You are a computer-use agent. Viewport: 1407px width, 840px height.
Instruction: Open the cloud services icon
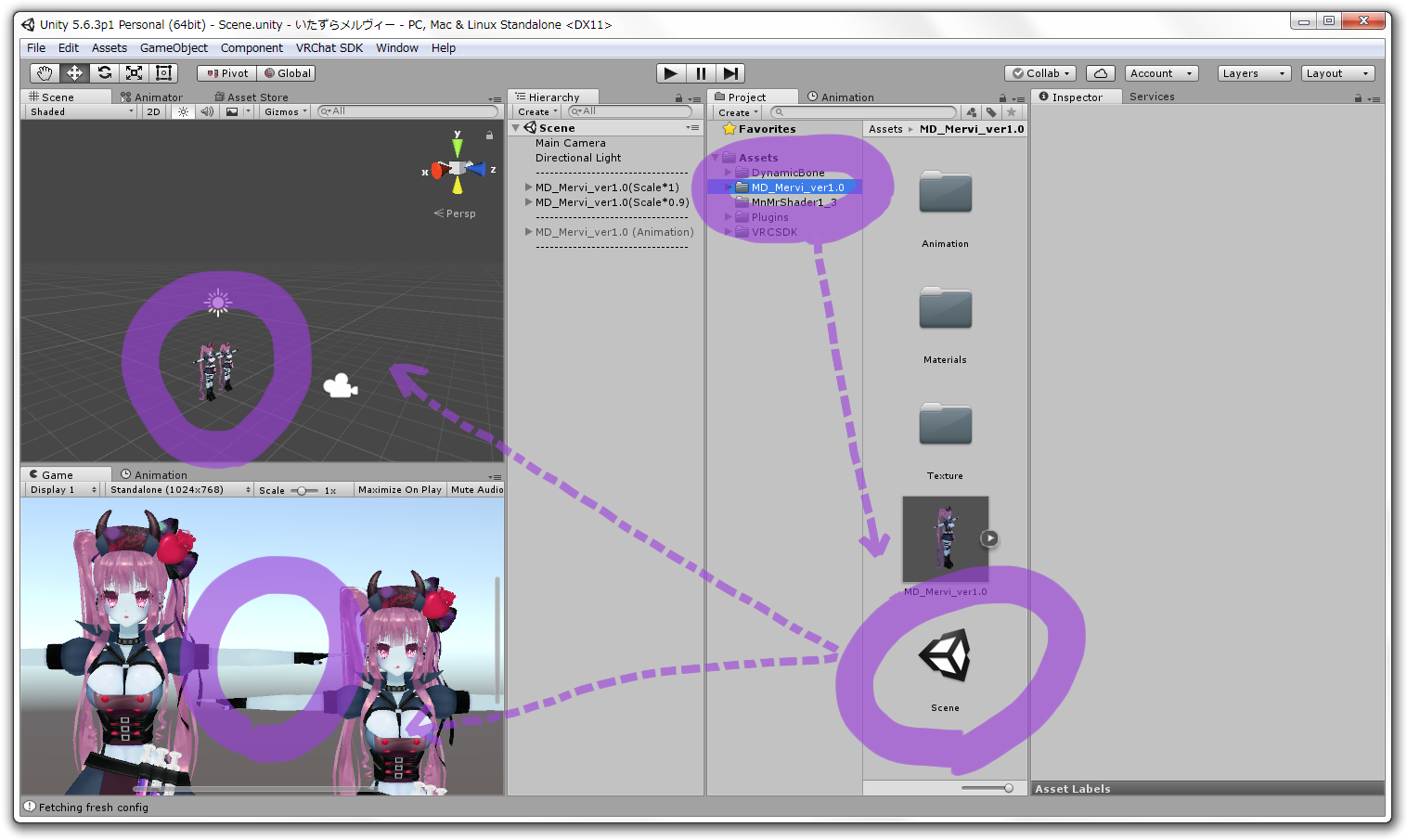tap(1100, 73)
